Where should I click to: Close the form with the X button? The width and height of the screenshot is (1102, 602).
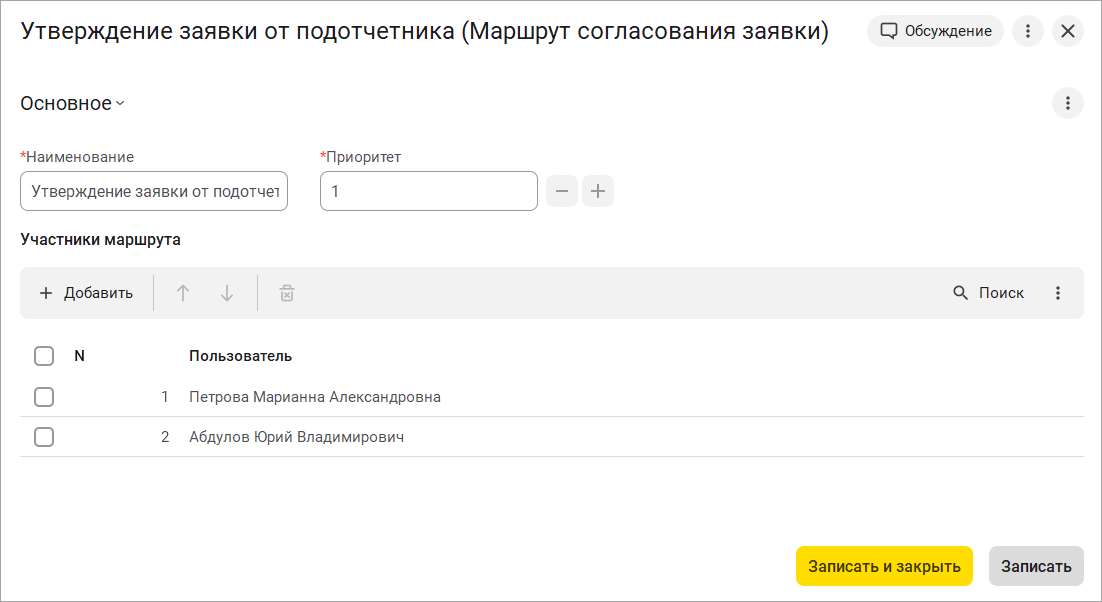pyautogui.click(x=1068, y=31)
